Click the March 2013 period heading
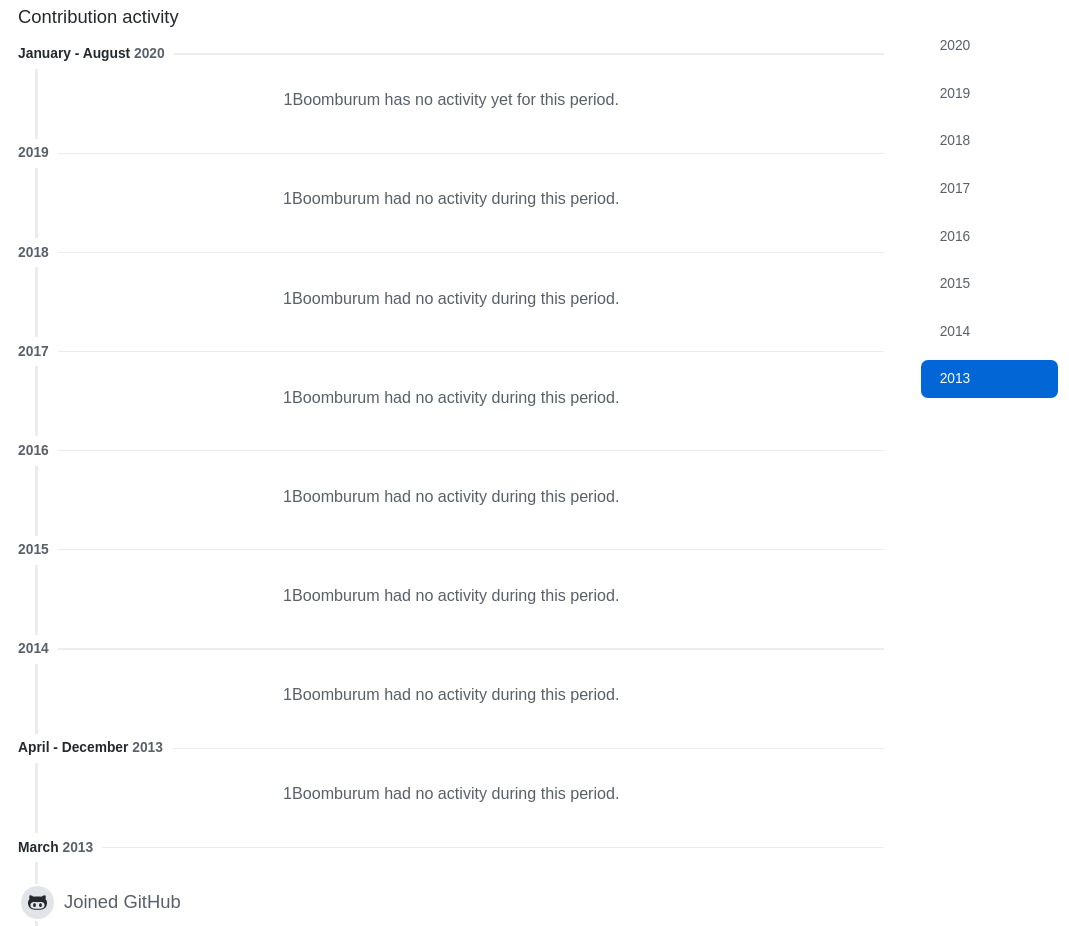 point(56,847)
